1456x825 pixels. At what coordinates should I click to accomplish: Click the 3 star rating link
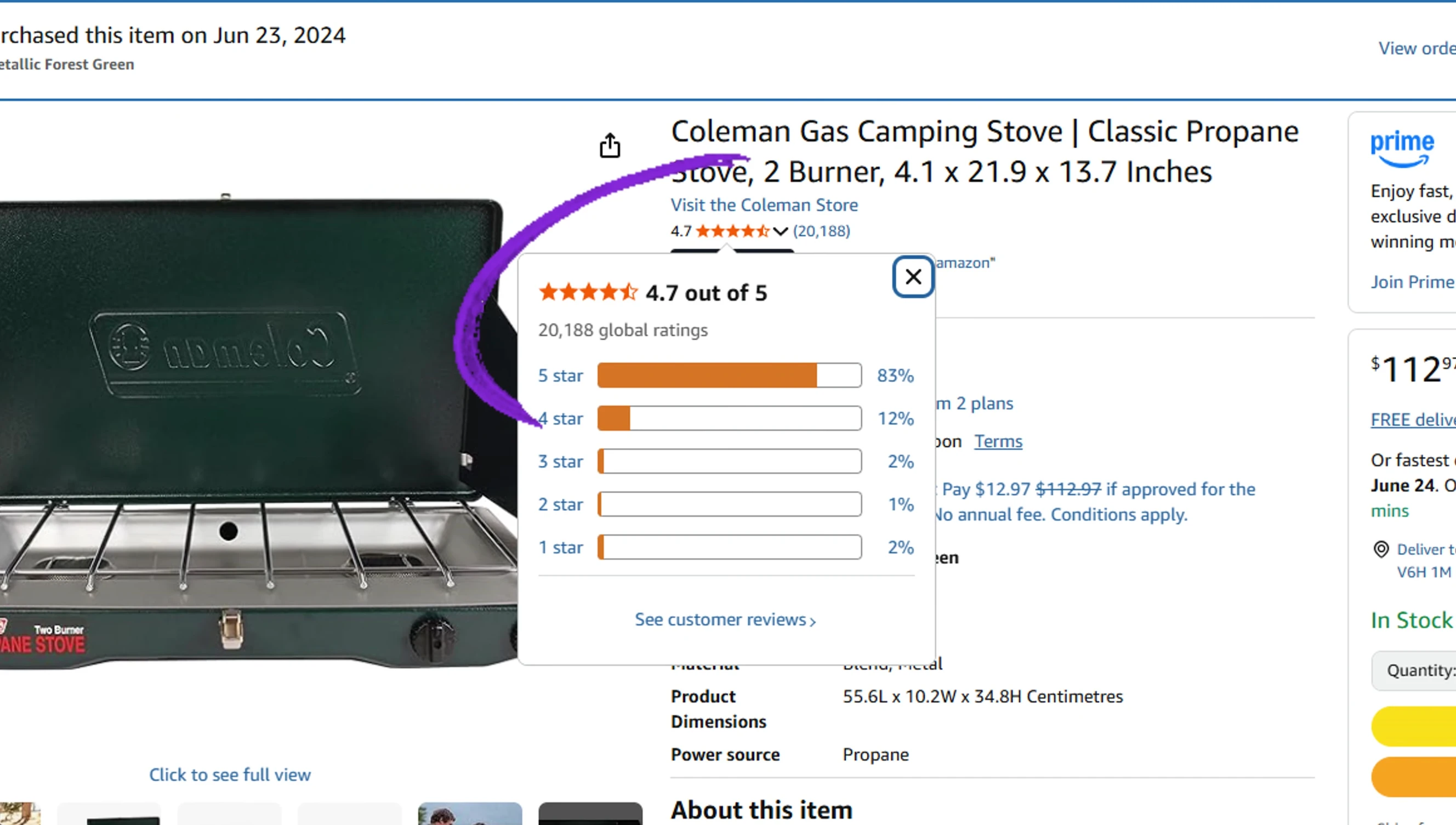560,462
